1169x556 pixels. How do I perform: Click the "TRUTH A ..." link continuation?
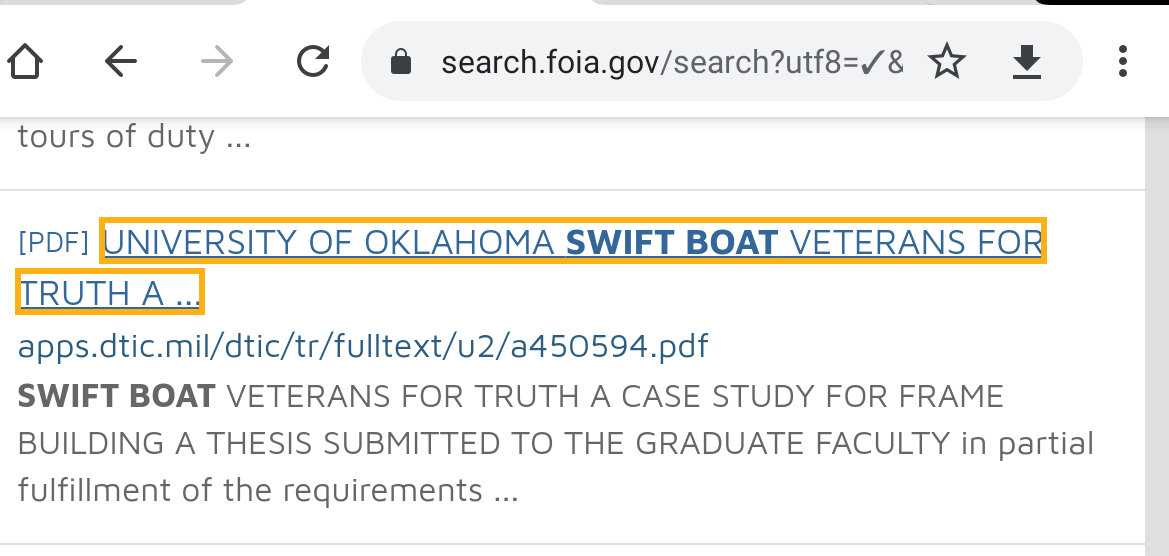tap(110, 293)
